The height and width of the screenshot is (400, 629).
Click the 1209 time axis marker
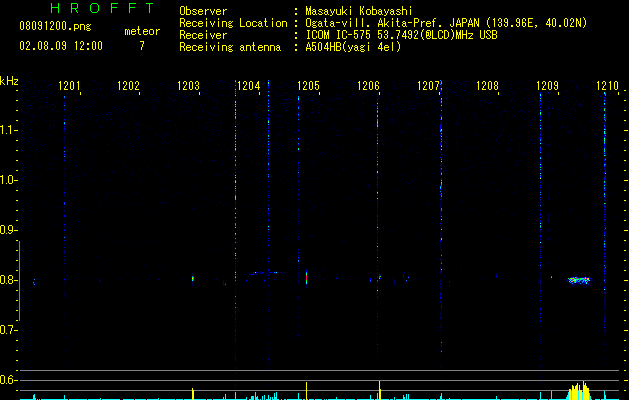[x=548, y=86]
